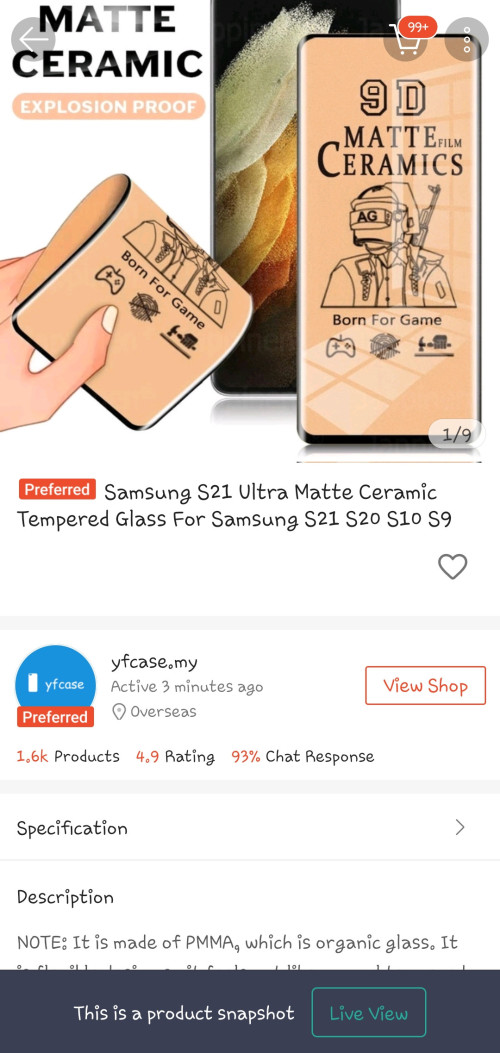Click the View Shop button
The image size is (500, 1053).
(x=426, y=686)
